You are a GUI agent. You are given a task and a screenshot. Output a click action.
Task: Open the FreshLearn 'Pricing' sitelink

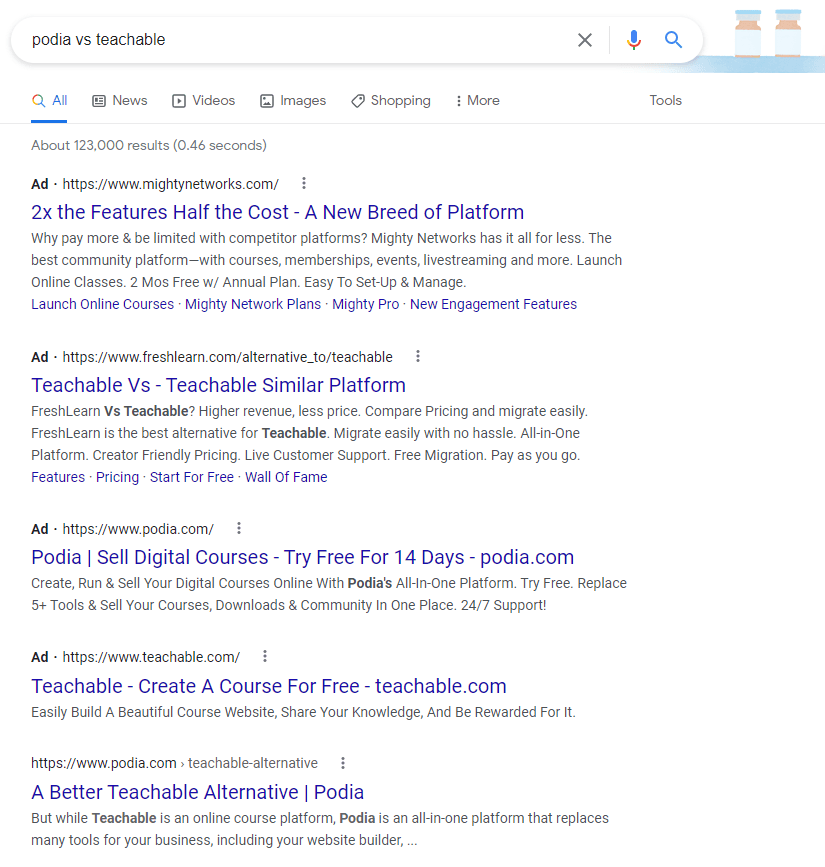click(117, 477)
